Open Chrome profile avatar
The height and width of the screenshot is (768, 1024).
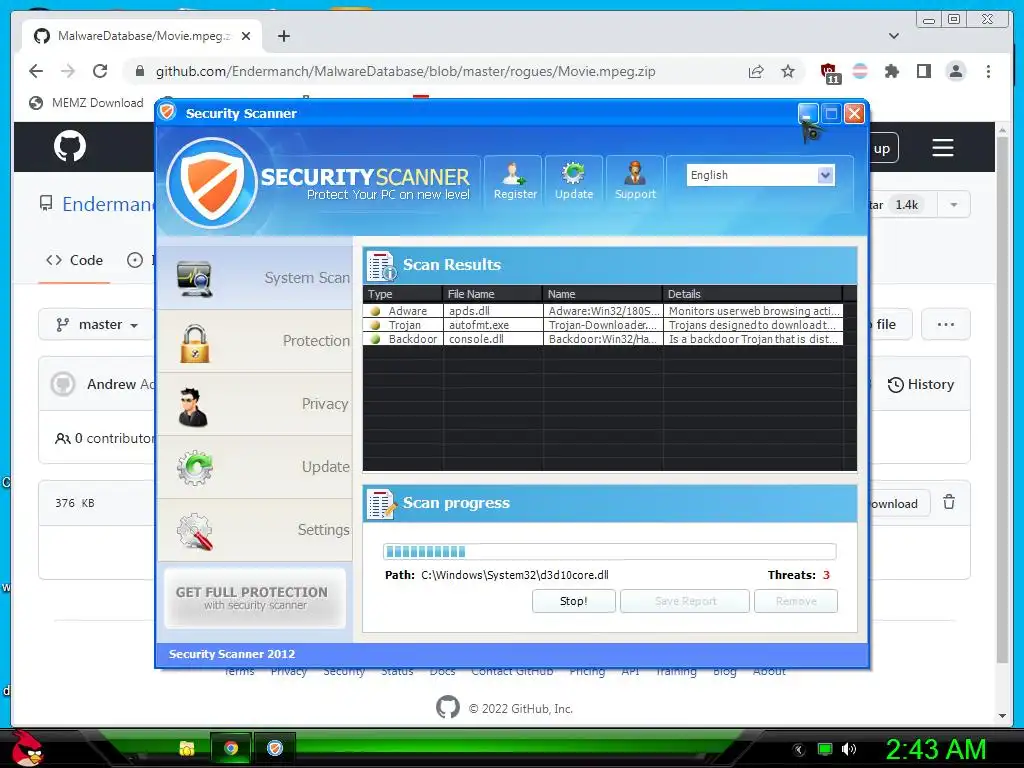click(956, 71)
